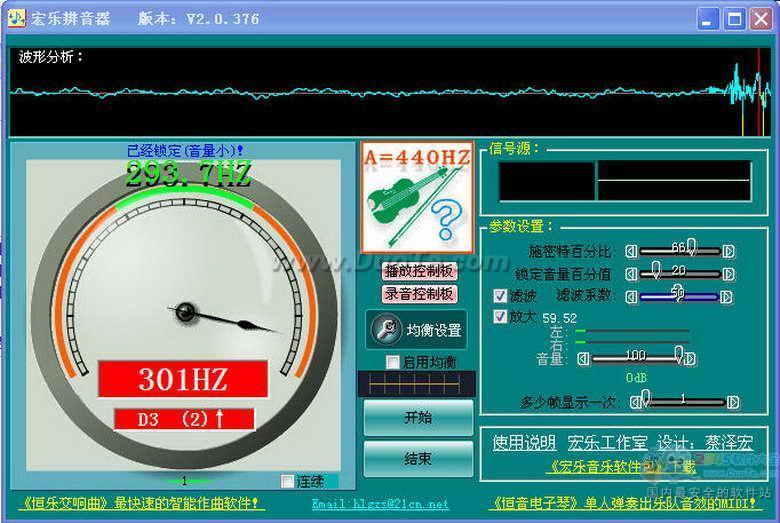Screen dimensions: 780x523
Task: Decrease 多少帧显示一次 with left arrow
Action: pos(635,402)
